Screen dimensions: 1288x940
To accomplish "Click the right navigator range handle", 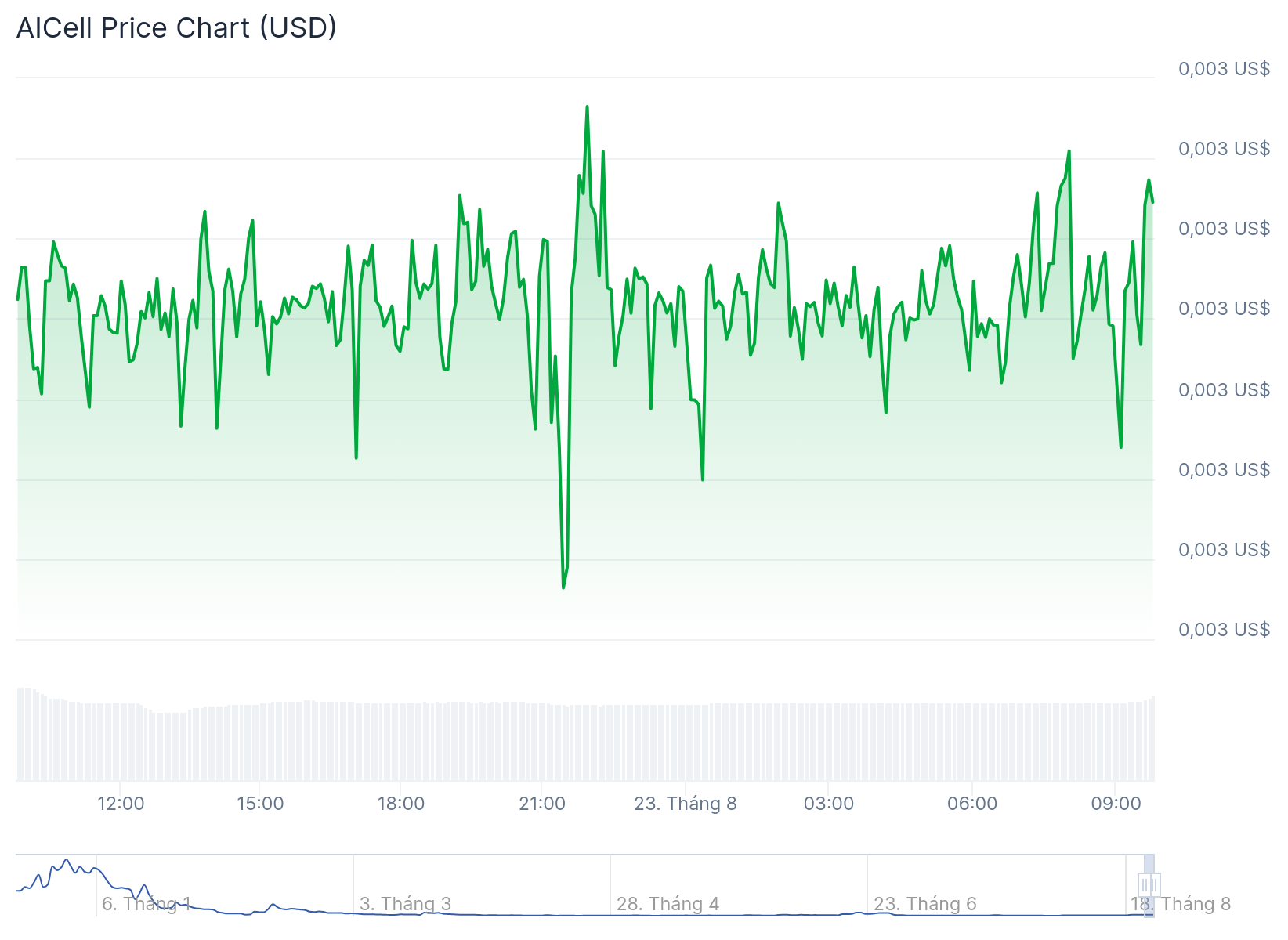I will [1154, 885].
